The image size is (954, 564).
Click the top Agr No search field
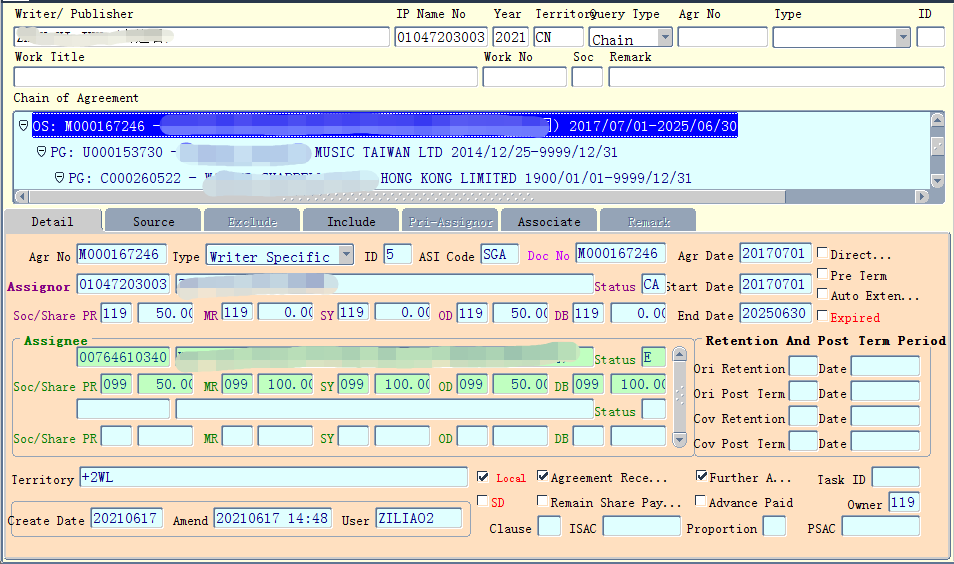(x=722, y=37)
